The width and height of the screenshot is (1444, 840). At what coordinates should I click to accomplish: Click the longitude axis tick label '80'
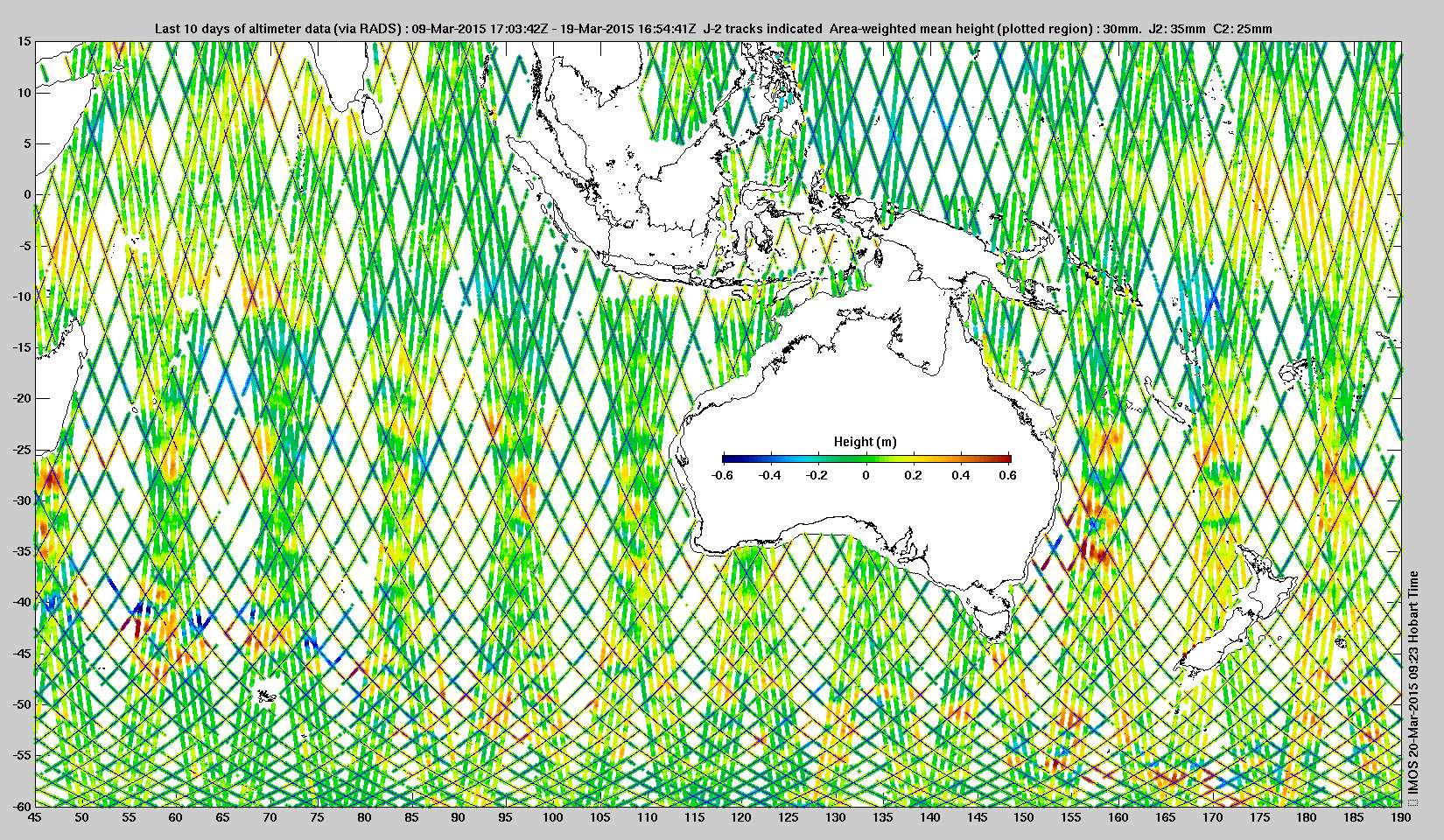[x=364, y=817]
